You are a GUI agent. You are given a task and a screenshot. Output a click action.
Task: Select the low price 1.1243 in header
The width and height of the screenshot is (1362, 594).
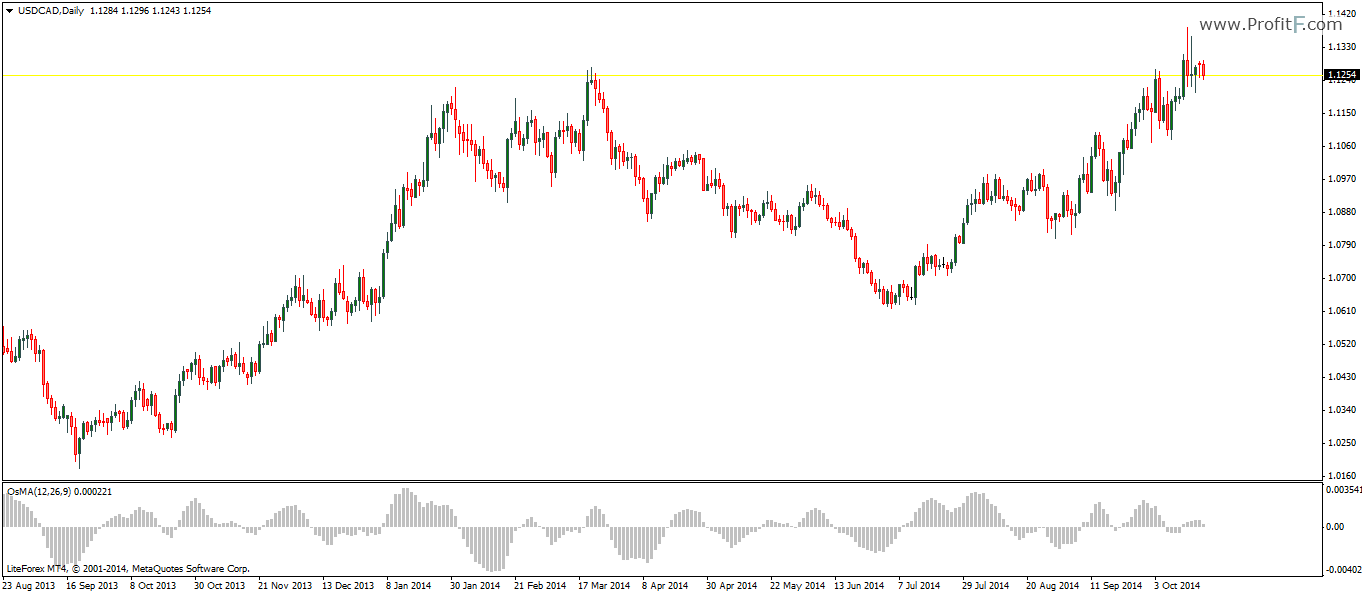(x=167, y=10)
